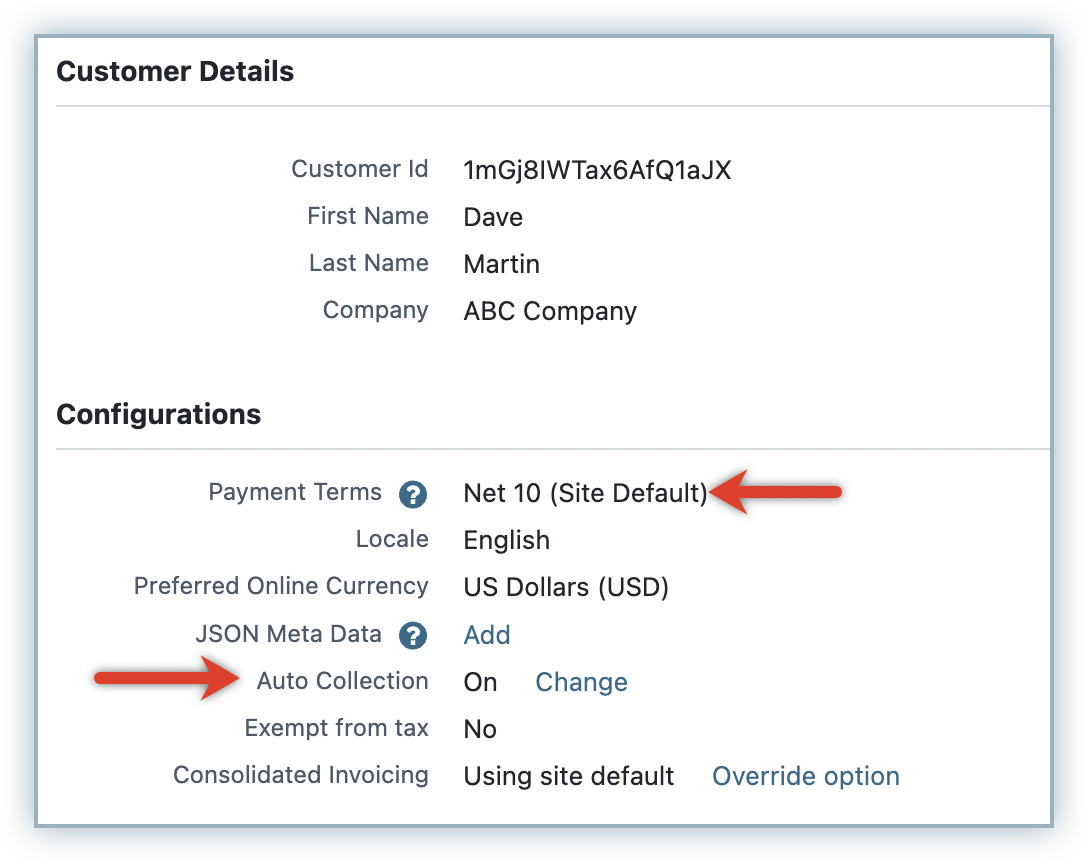Screen dimensions: 1088x862
Task: Select the Customer Id value text
Action: pos(597,170)
